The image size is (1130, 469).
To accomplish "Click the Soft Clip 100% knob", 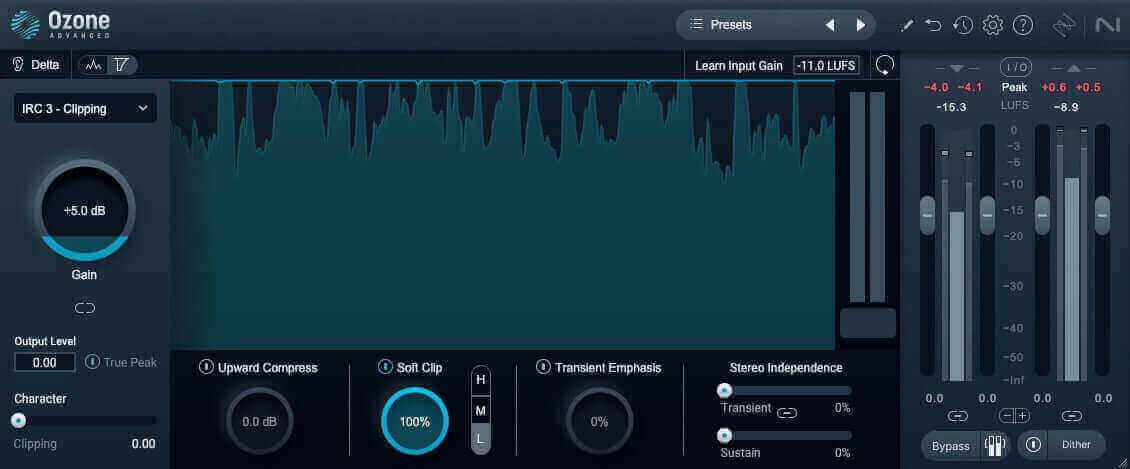I will (x=414, y=421).
